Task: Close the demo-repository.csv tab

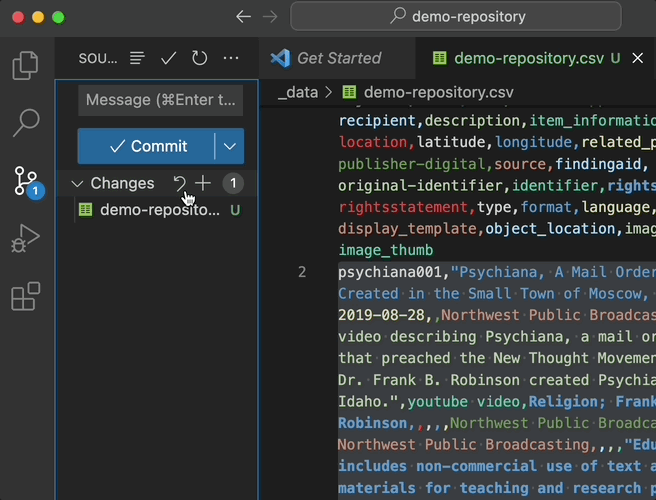Action: [638, 58]
